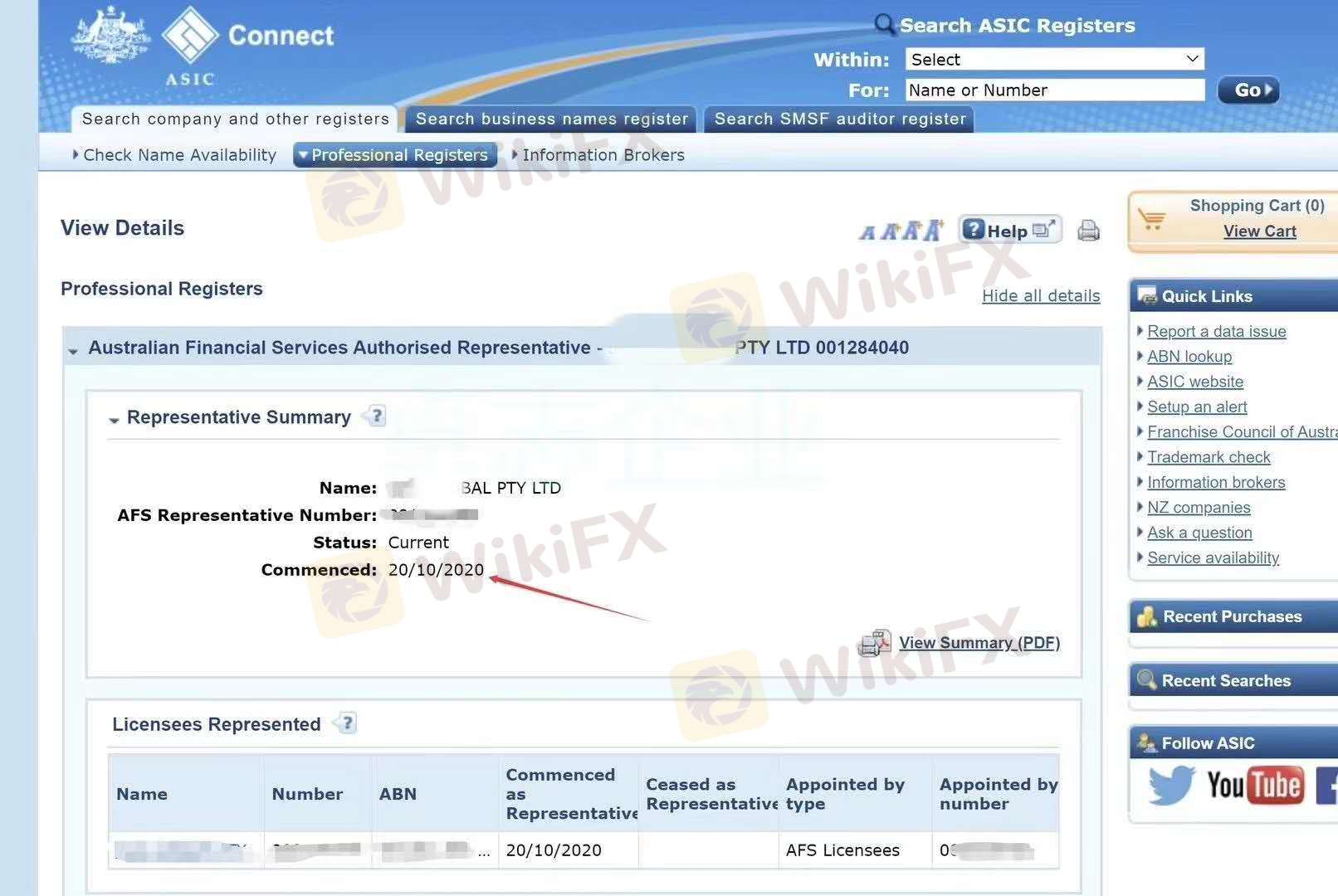Switch to Search business names register tab
This screenshot has width=1338, height=896.
[551, 119]
